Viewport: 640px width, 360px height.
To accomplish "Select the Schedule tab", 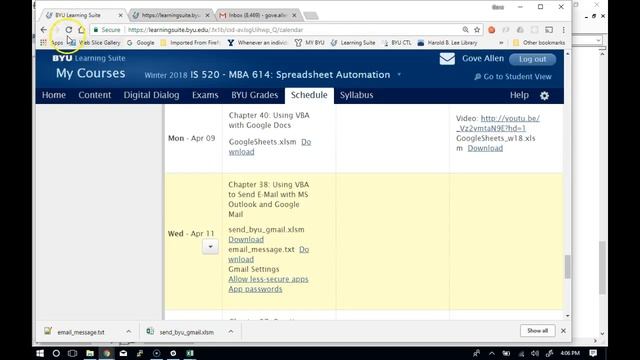I will coord(309,95).
